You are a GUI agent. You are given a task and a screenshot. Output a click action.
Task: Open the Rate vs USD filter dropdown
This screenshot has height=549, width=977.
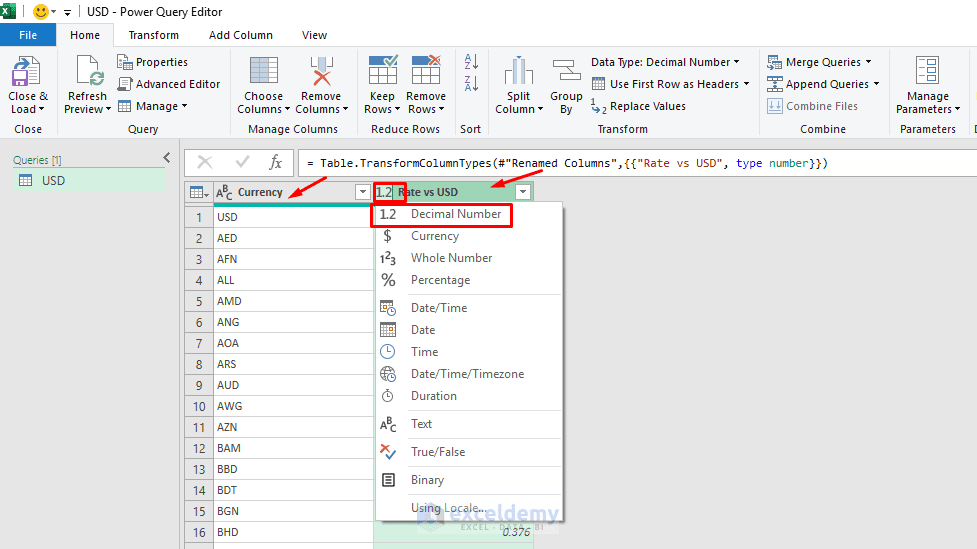(x=523, y=192)
